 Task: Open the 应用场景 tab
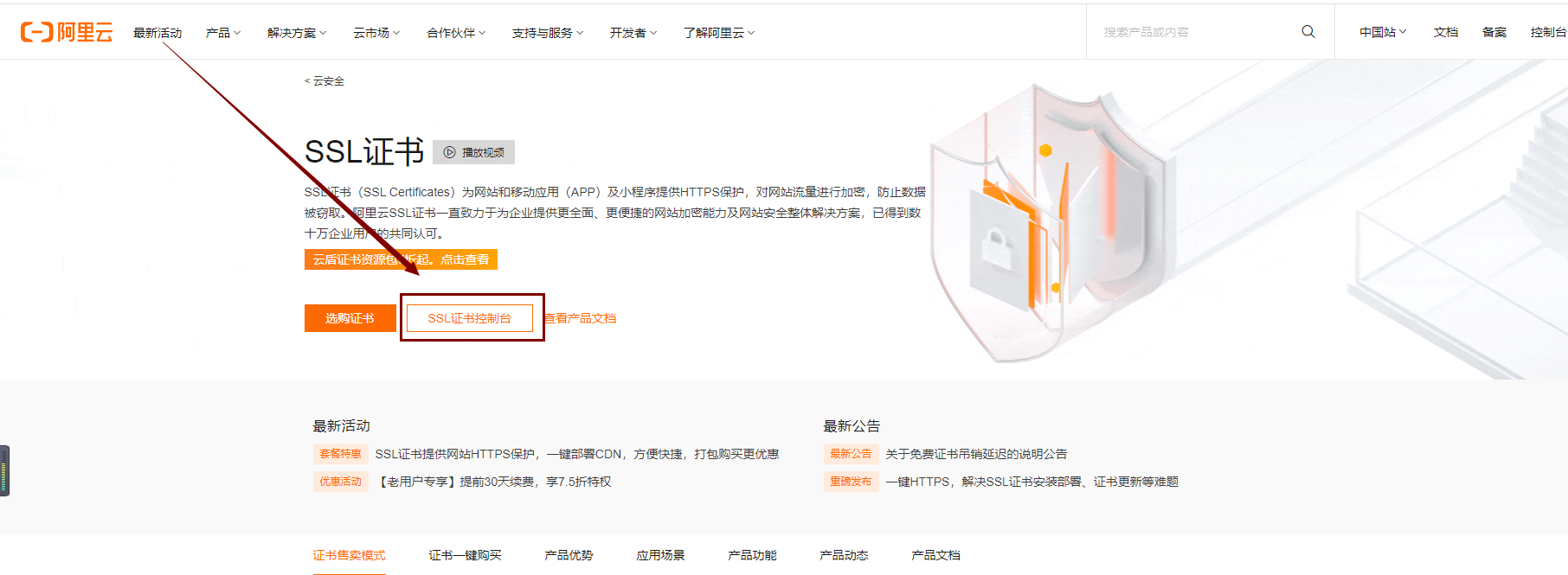pyautogui.click(x=660, y=555)
